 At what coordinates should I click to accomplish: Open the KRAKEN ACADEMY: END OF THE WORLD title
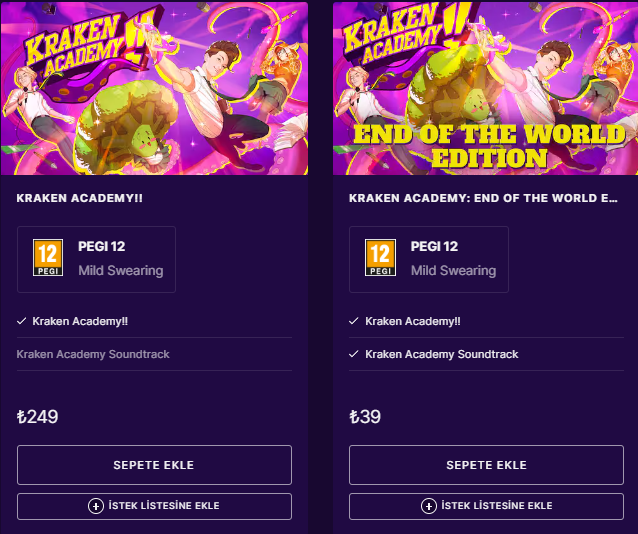click(x=483, y=198)
